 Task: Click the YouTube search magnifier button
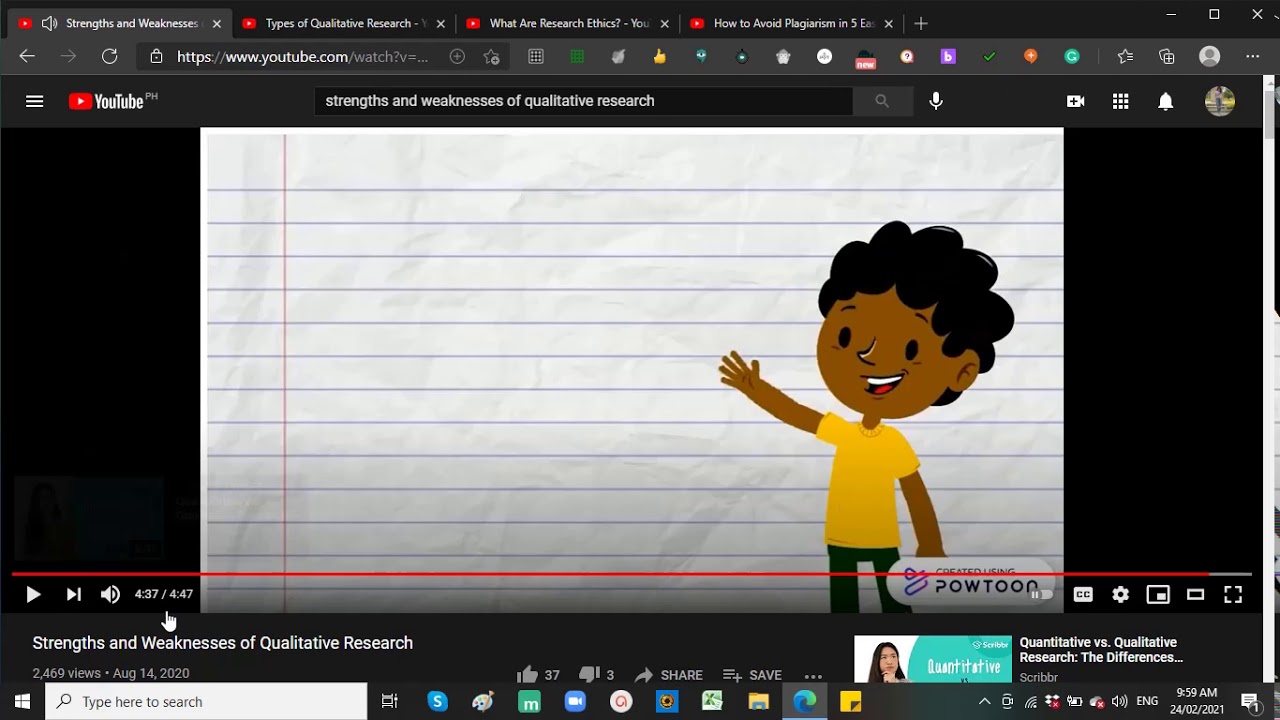coord(882,101)
